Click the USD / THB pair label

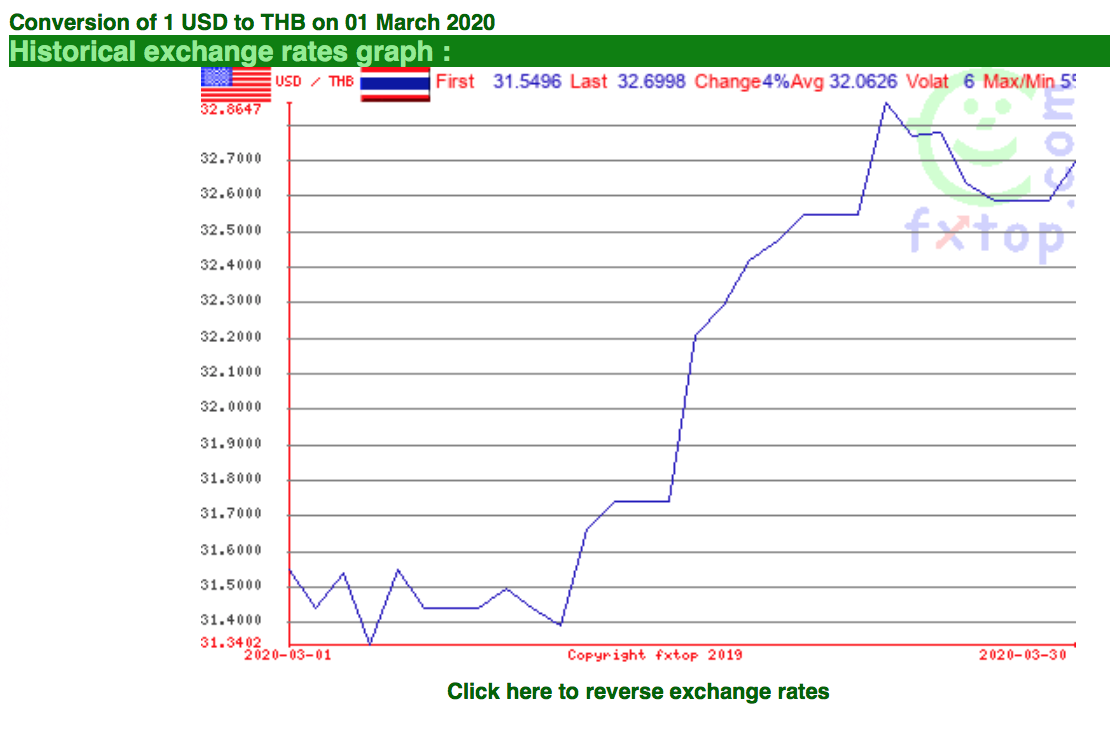(314, 81)
